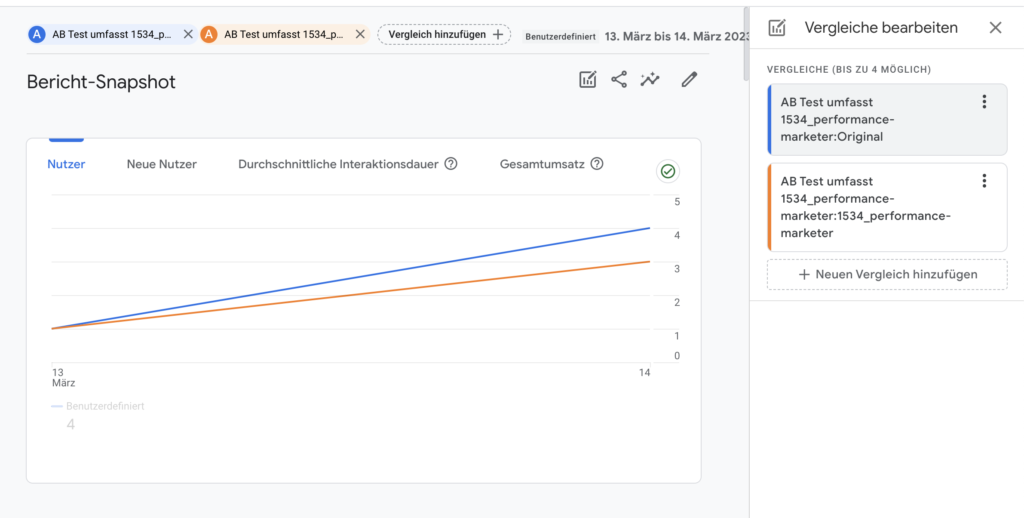Click the blue line in chart

point(351,278)
